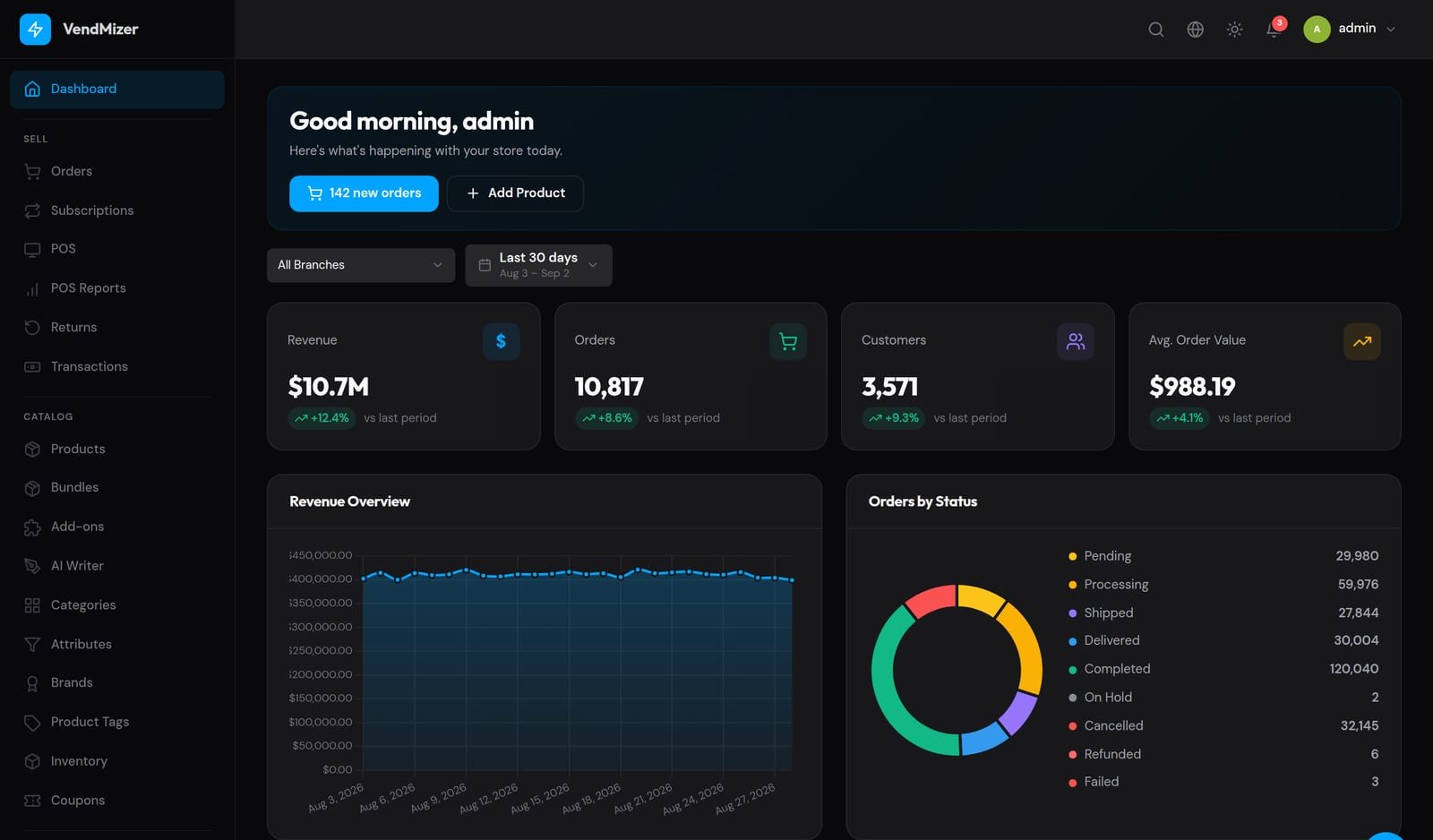Click the 10,817 orders value
The height and width of the screenshot is (840, 1433).
coord(609,387)
